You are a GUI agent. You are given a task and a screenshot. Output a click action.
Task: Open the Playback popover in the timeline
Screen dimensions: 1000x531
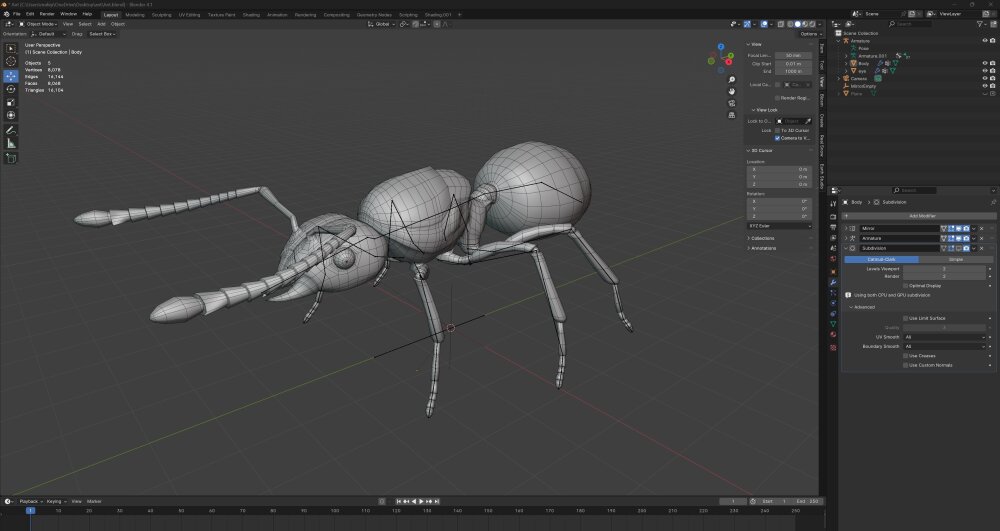(x=29, y=502)
